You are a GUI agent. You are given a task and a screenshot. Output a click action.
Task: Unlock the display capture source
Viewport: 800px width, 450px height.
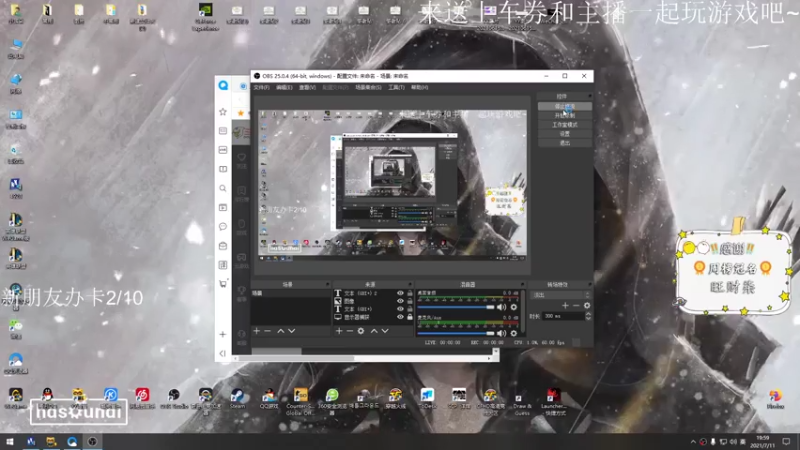point(410,317)
